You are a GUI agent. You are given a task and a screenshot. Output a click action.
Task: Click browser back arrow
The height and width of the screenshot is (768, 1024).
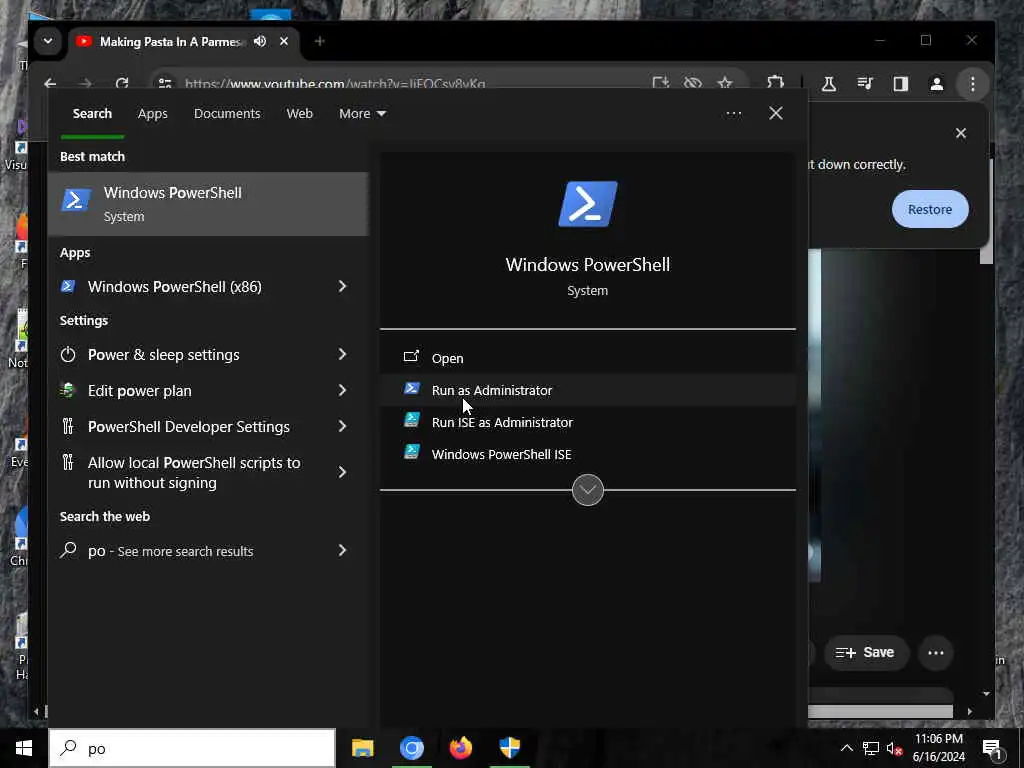click(x=50, y=84)
